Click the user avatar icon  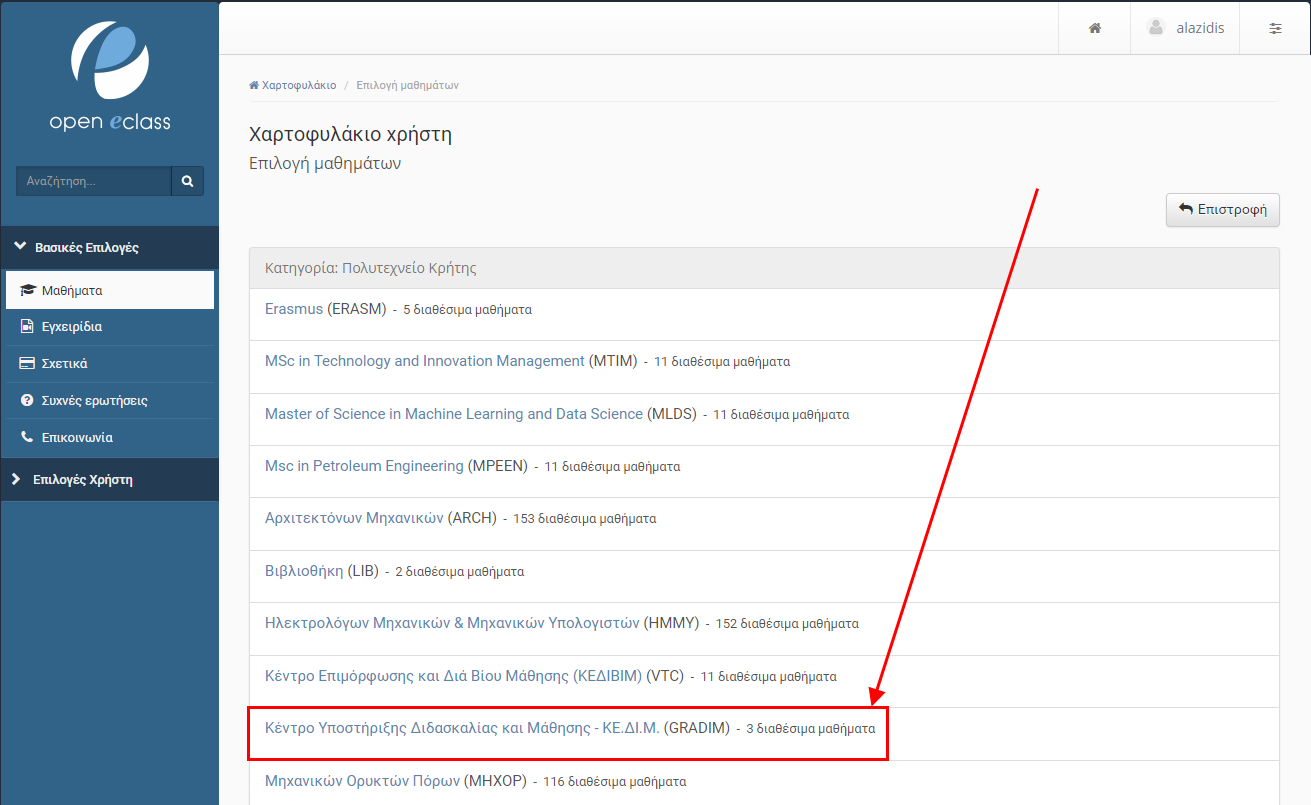1156,28
